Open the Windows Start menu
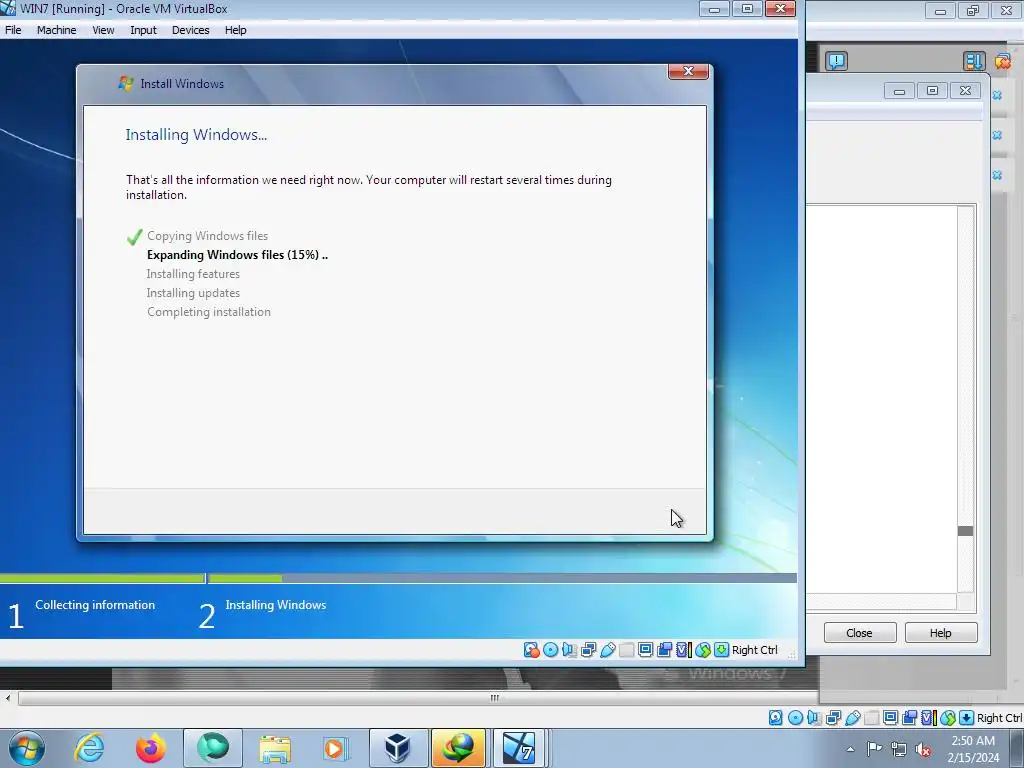1024x768 pixels. point(27,748)
